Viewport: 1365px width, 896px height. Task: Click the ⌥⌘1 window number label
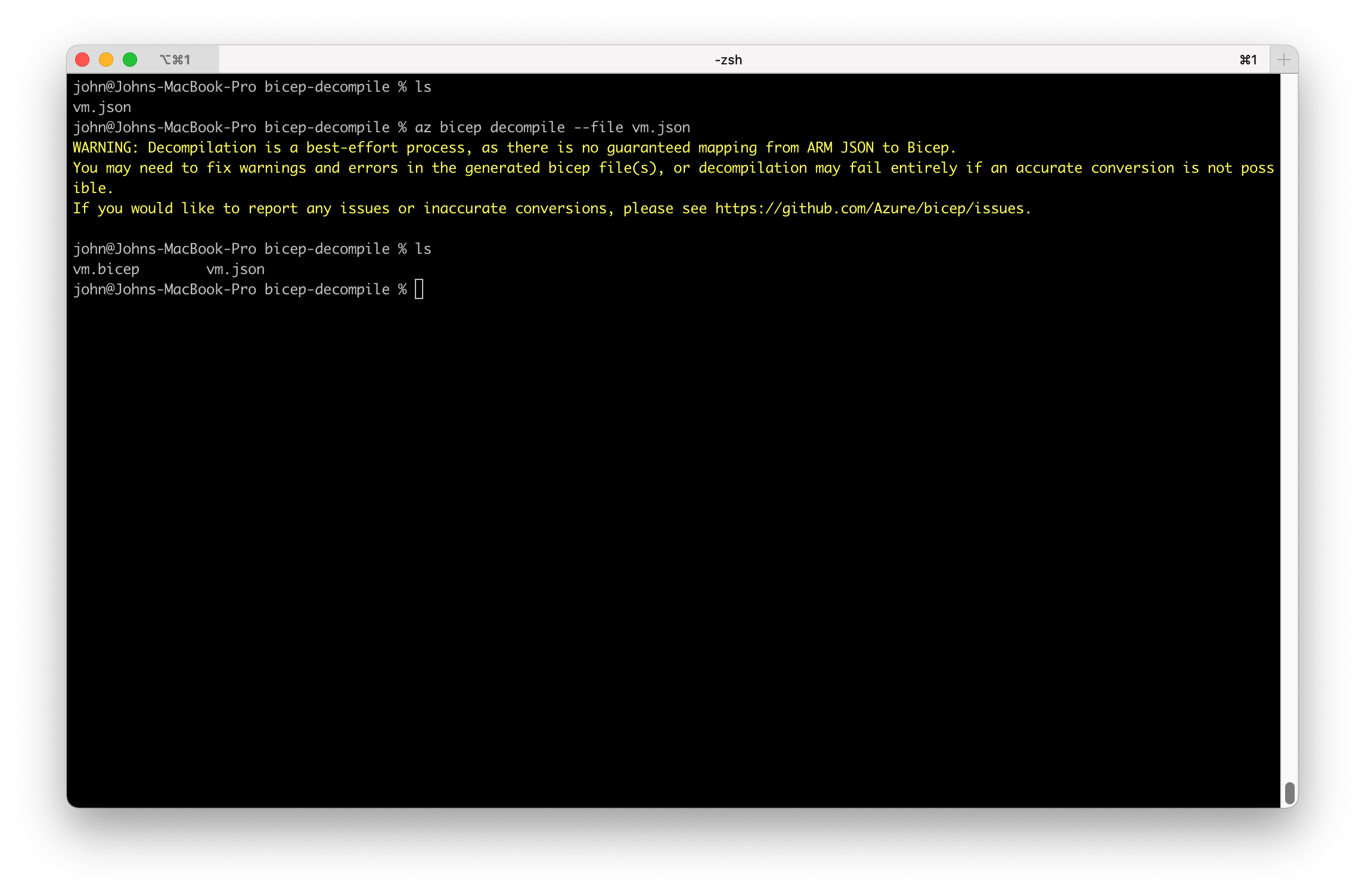[x=175, y=60]
